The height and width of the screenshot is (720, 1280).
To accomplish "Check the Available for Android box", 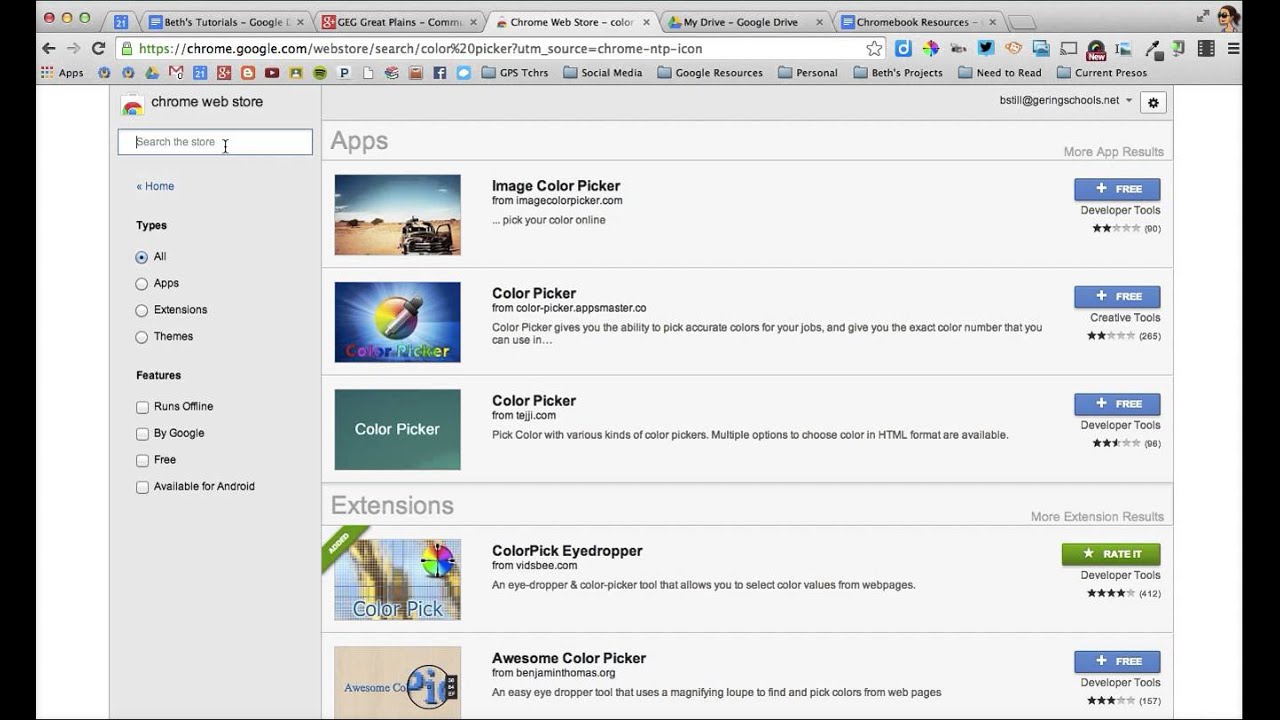I will (142, 487).
